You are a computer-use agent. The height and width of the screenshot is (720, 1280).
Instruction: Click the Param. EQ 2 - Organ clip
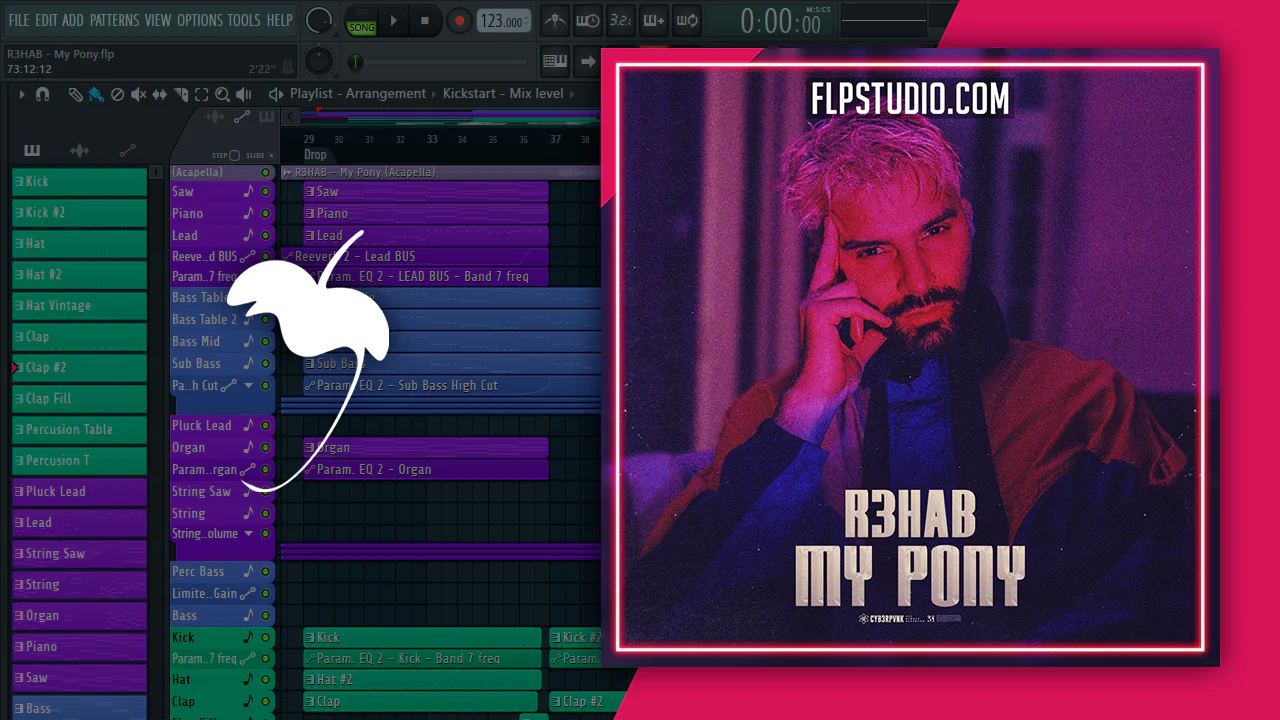point(426,470)
